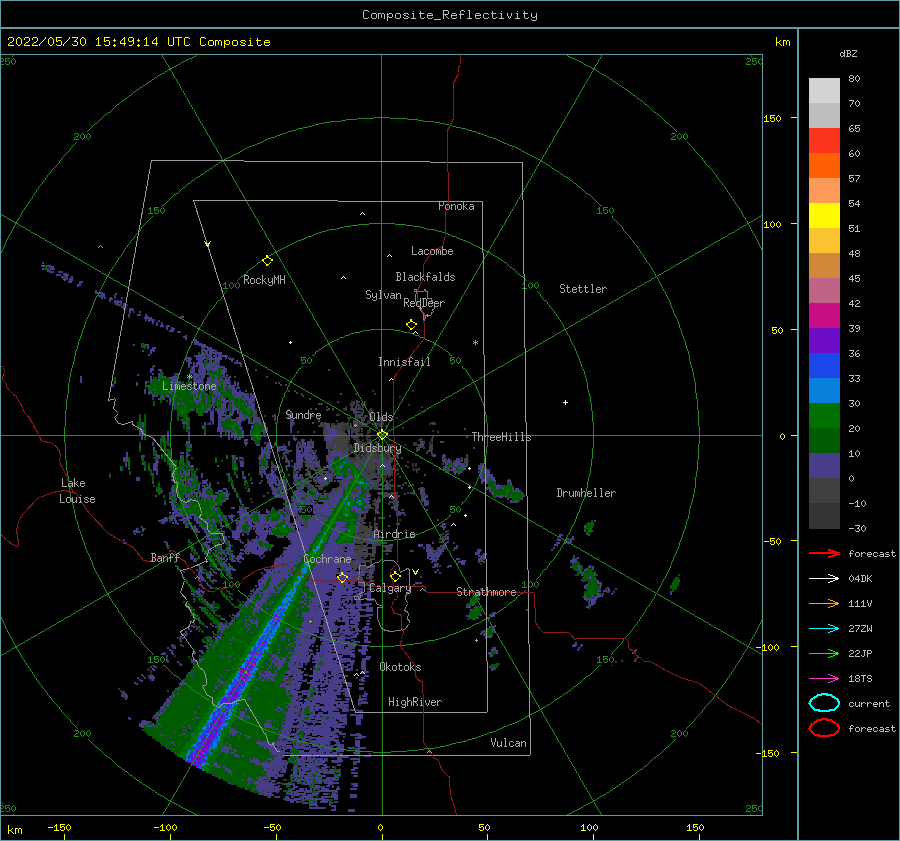
Task: Select the yellow diamond marker under Cochrane
Action: click(342, 577)
